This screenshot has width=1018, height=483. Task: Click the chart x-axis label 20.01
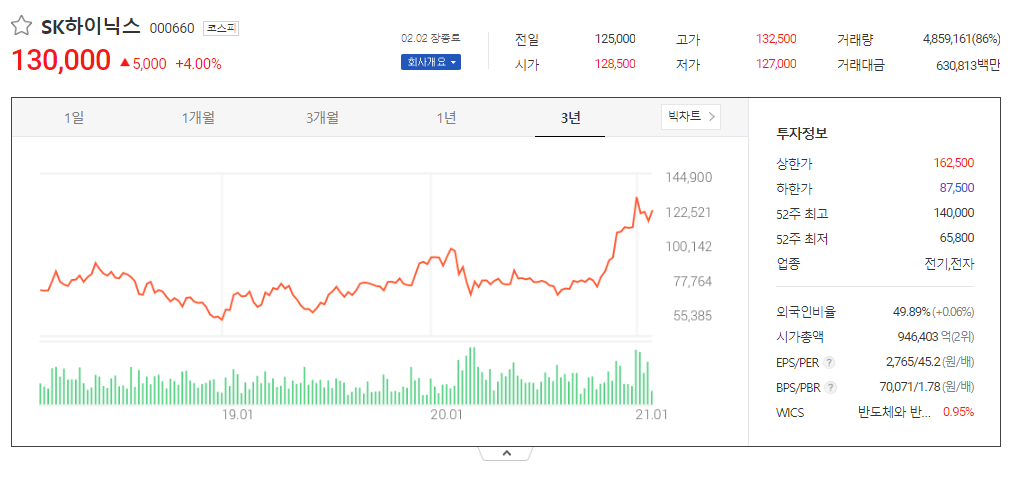click(x=446, y=414)
